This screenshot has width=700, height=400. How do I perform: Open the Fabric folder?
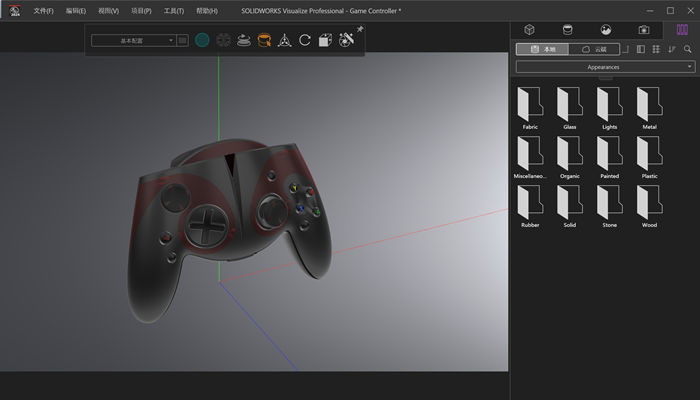(x=530, y=108)
